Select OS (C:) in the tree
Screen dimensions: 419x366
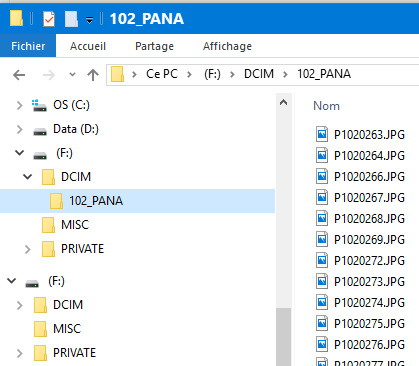point(71,105)
